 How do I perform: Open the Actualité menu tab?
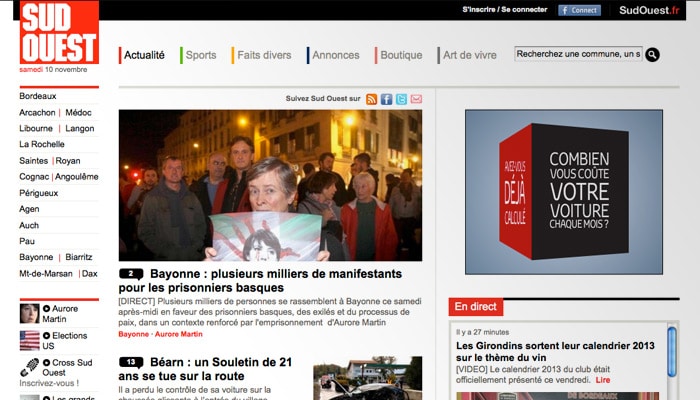[x=145, y=55]
